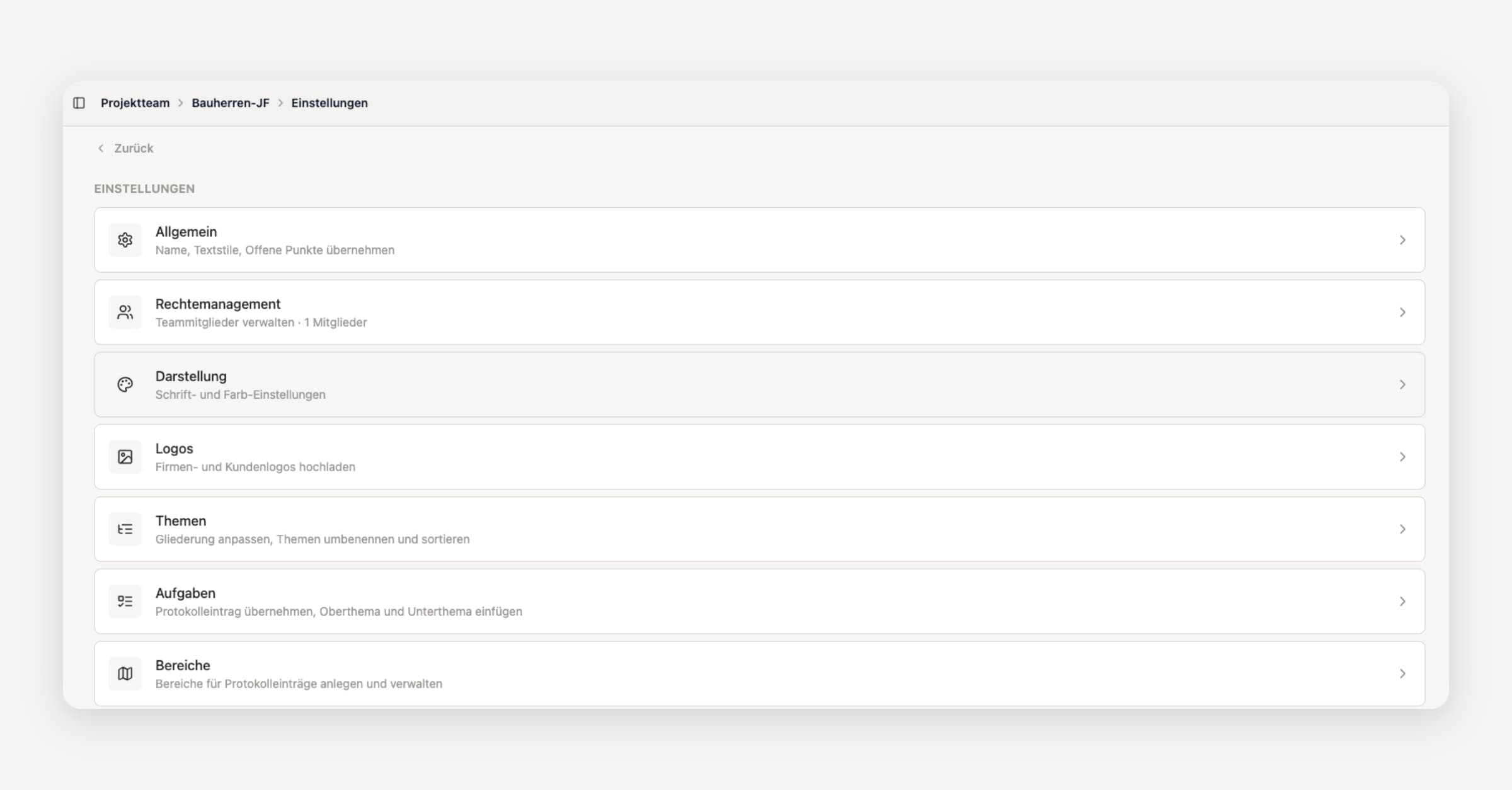Click the users icon for Rechtemanagement
Image resolution: width=1512 pixels, height=790 pixels.
tap(125, 312)
